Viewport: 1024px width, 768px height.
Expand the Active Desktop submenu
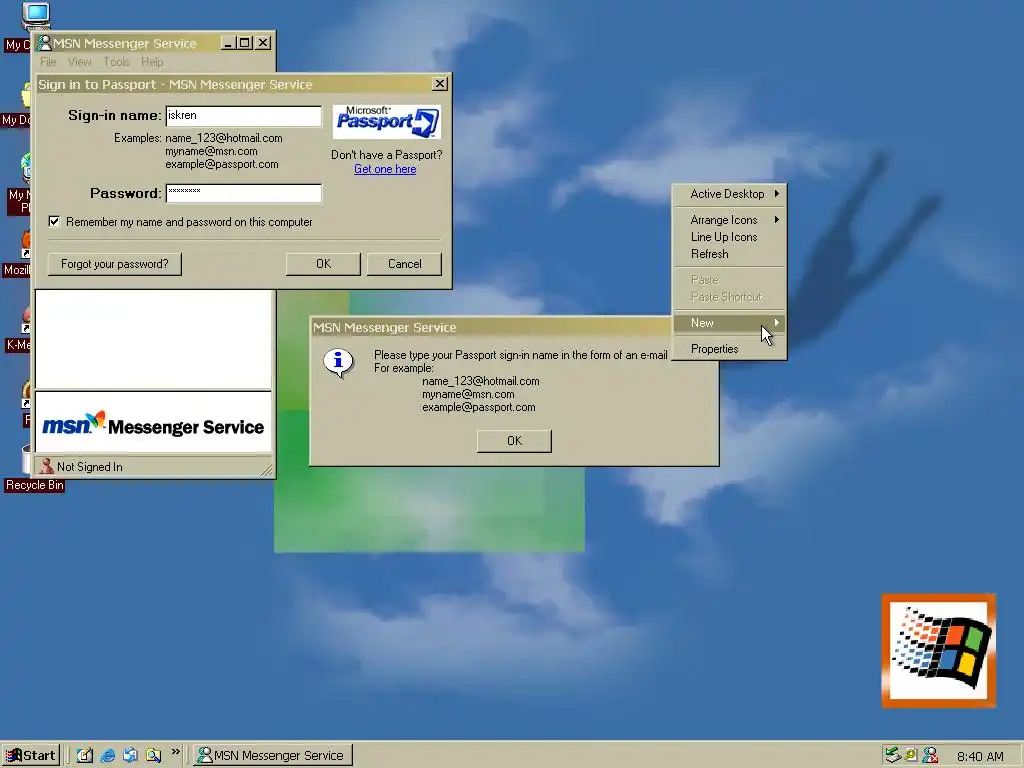tap(729, 194)
